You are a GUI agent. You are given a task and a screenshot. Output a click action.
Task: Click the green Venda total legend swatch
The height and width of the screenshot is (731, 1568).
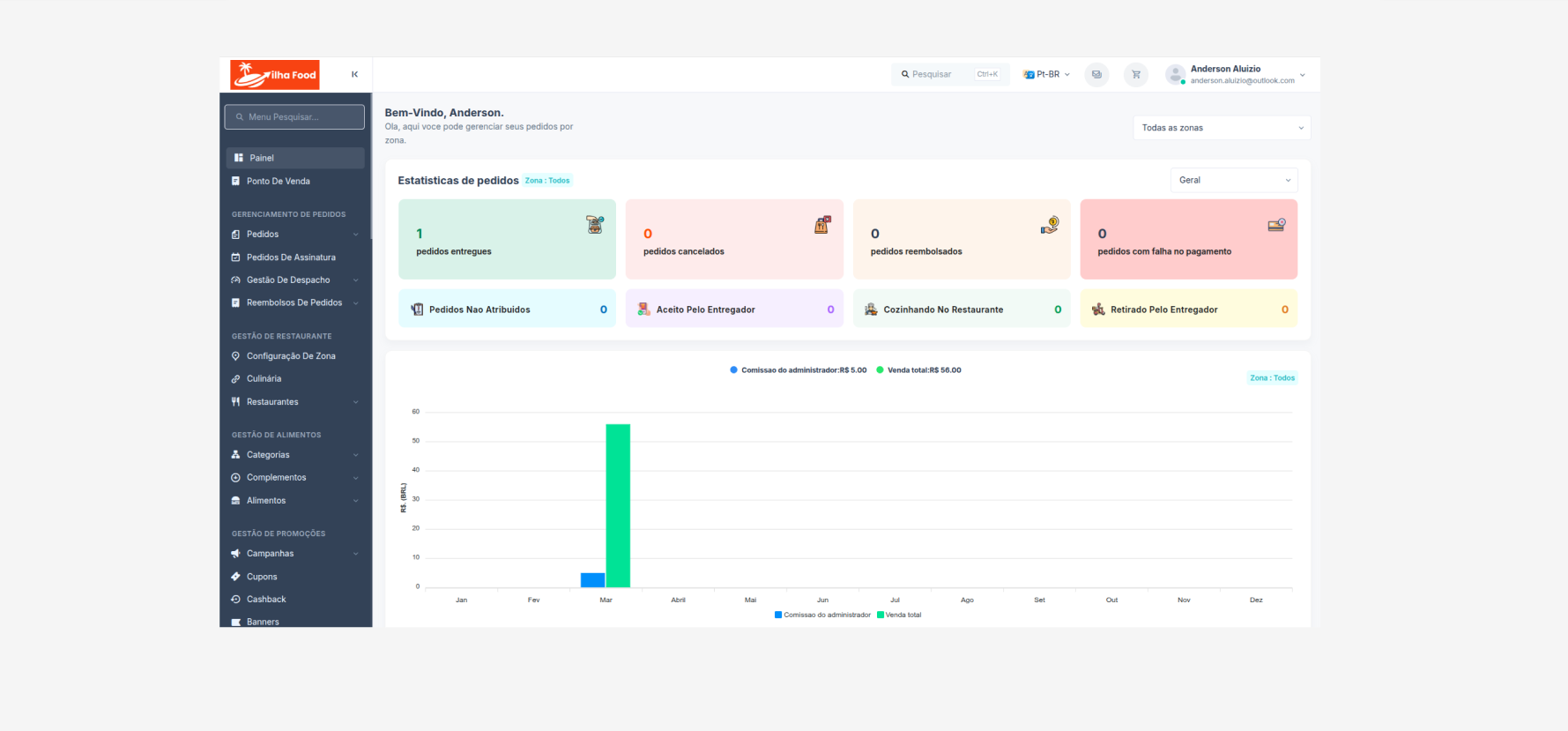(881, 615)
